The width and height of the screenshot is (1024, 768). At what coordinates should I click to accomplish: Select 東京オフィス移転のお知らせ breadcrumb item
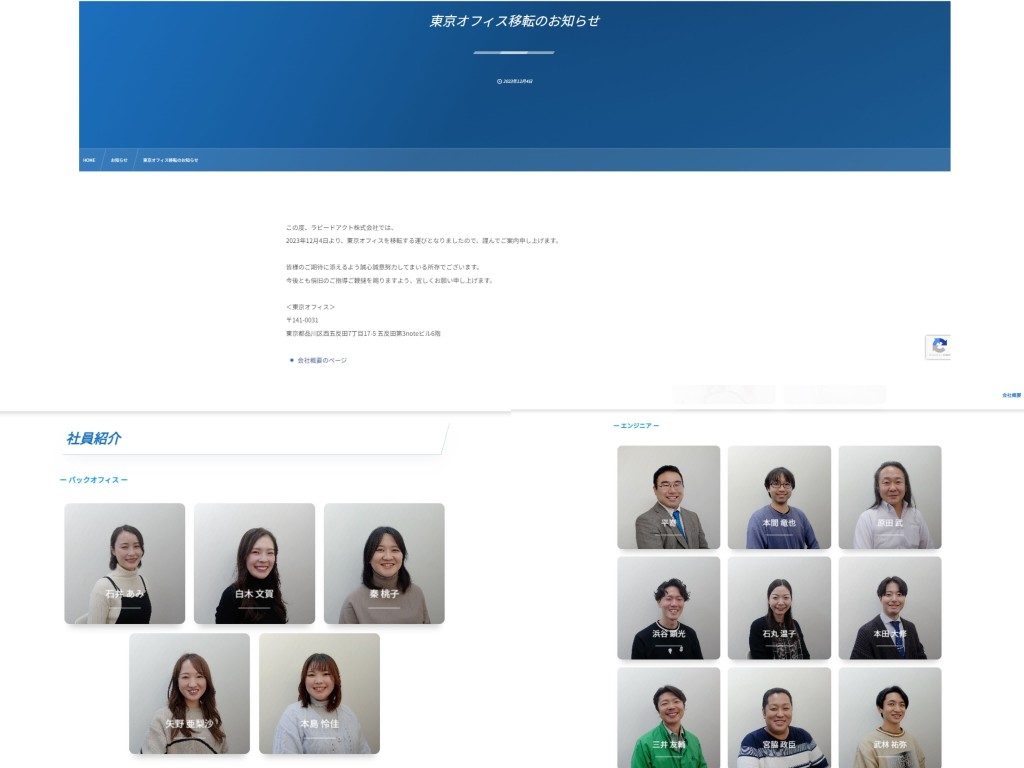click(x=170, y=160)
